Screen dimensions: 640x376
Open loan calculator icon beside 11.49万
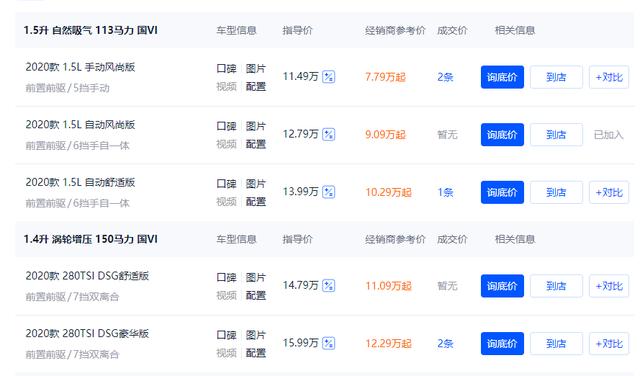(x=329, y=77)
